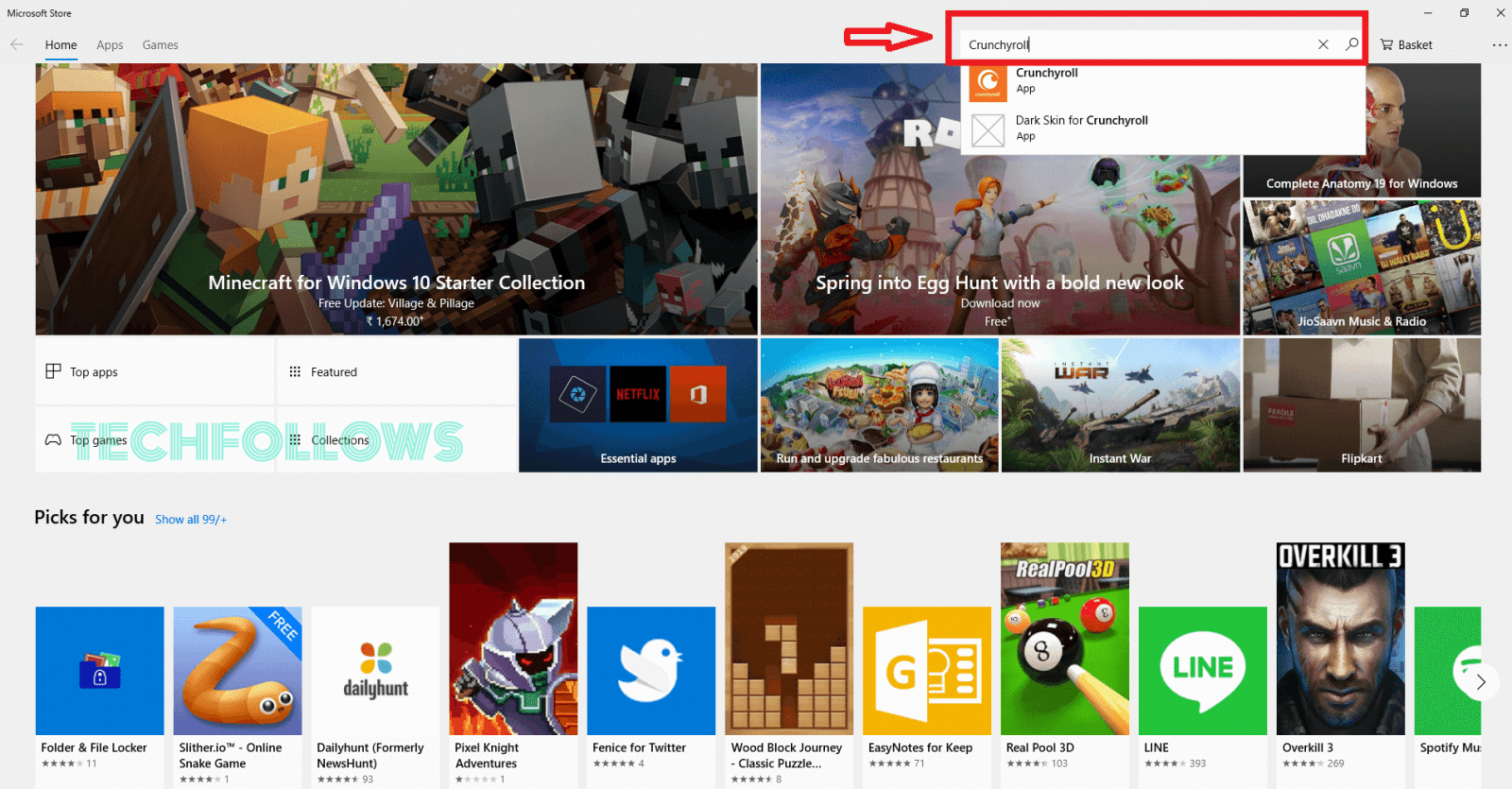Screen dimensions: 1512x789
Task: Open the Flipkart tile
Action: [x=1362, y=405]
